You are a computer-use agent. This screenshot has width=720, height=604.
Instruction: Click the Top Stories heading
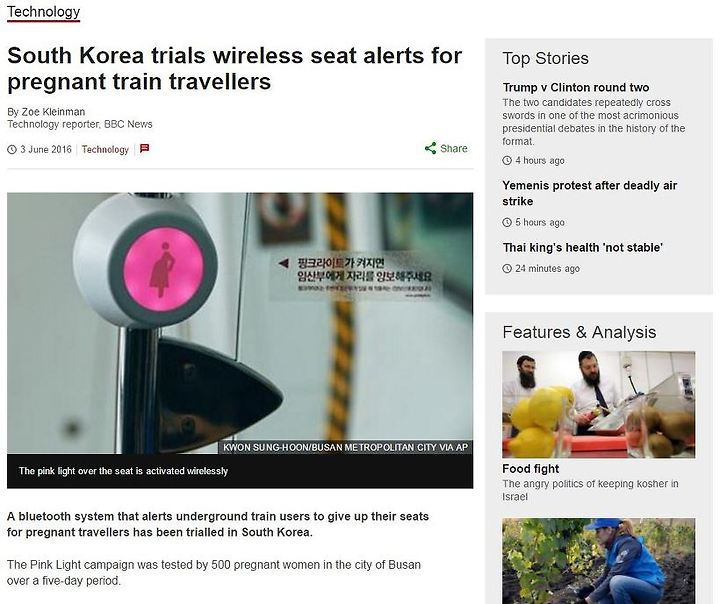point(546,58)
